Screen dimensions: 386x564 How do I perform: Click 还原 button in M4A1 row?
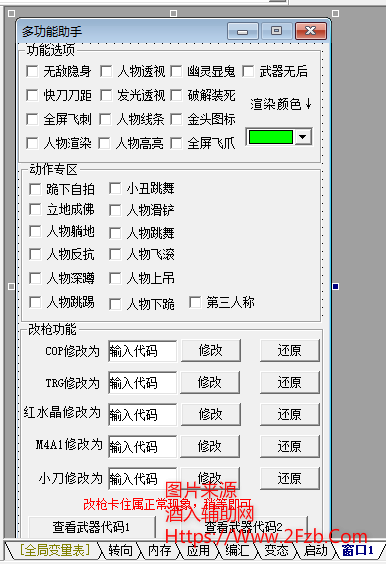[290, 446]
